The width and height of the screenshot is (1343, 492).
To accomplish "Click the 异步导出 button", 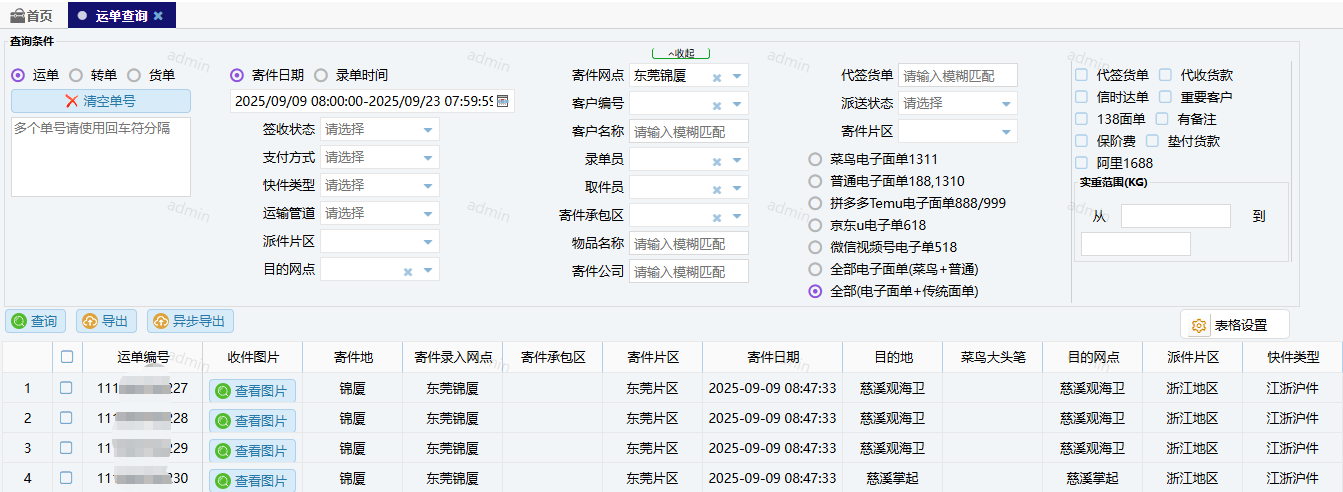I will click(190, 321).
